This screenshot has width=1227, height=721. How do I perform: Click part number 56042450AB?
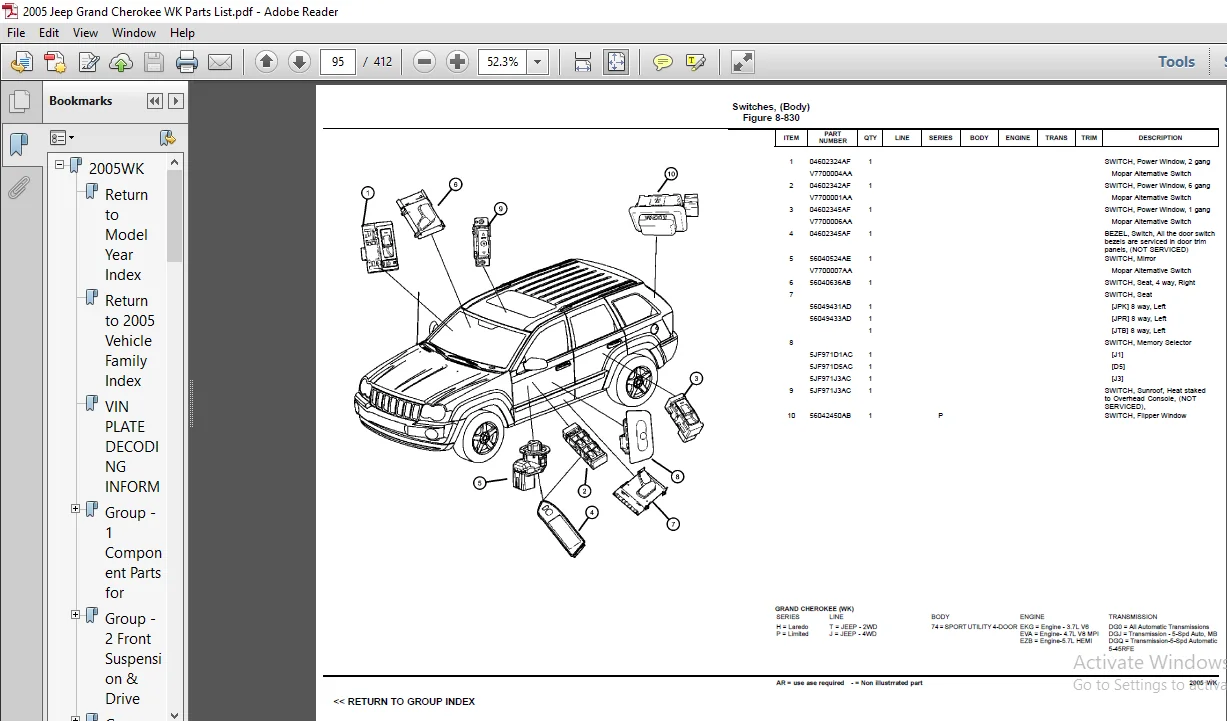830,415
